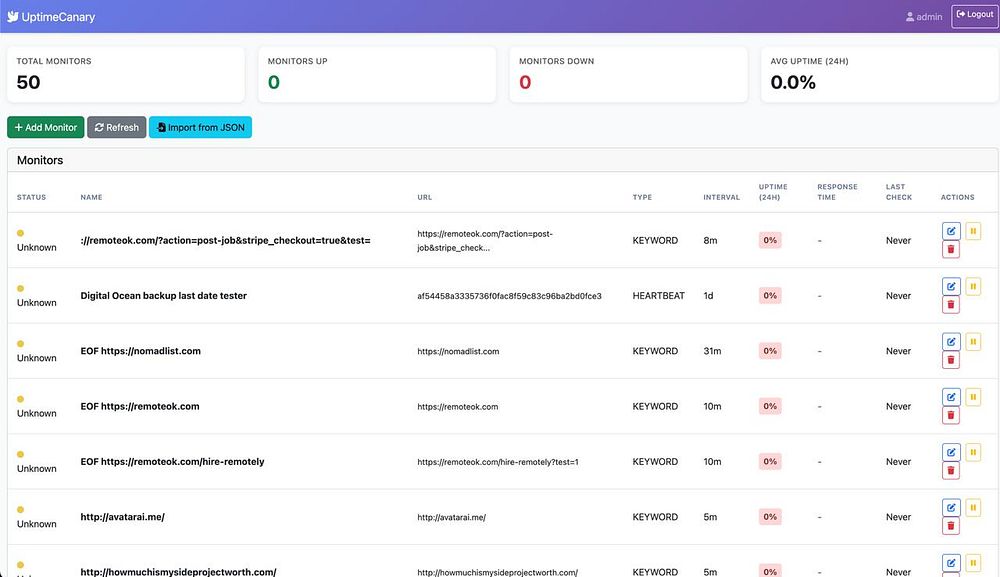Click the admin user label
The image size is (1000, 577).
point(923,17)
